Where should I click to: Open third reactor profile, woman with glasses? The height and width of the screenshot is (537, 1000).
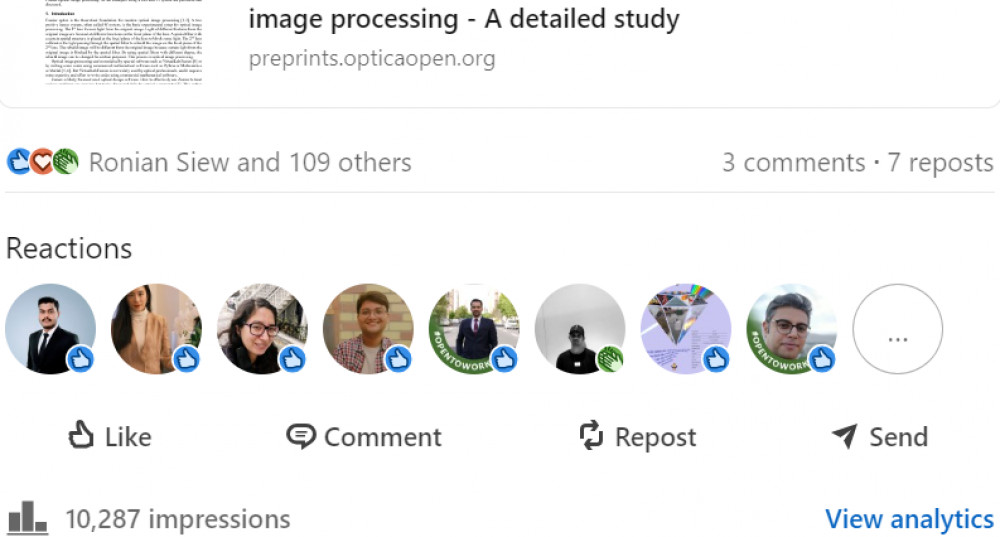(x=261, y=329)
